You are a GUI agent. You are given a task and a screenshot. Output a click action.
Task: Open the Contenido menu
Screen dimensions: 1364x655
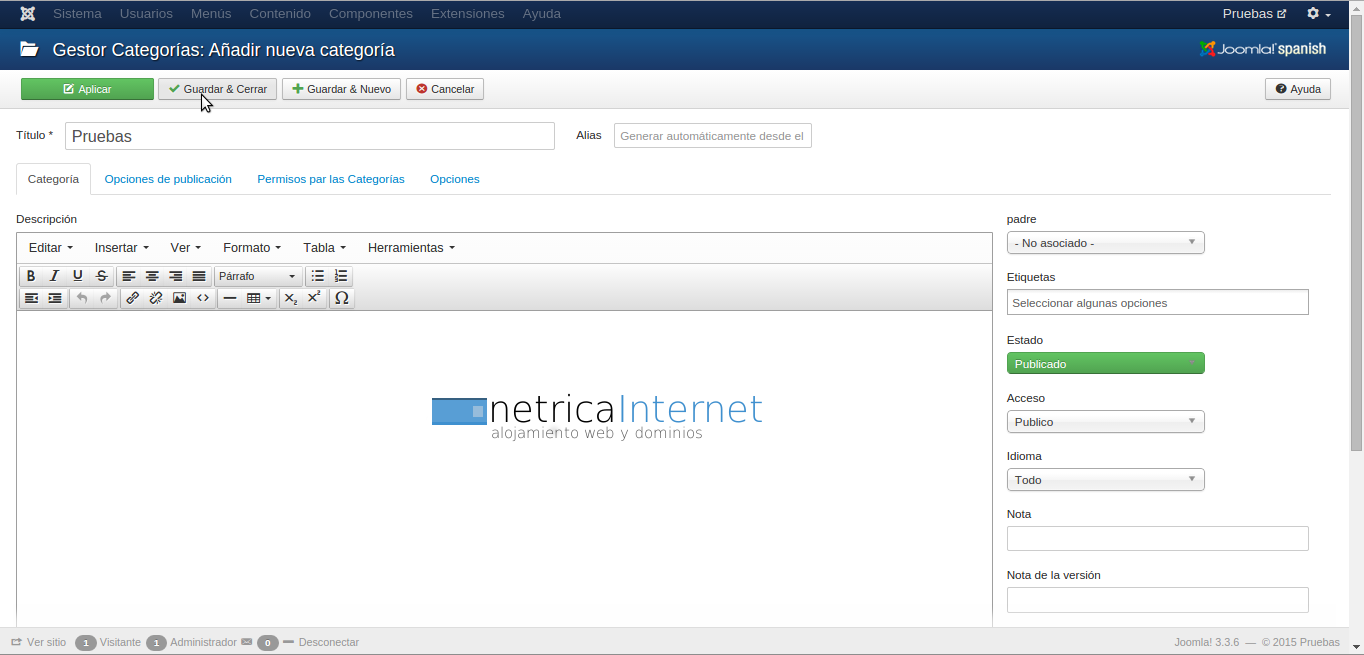tap(280, 14)
